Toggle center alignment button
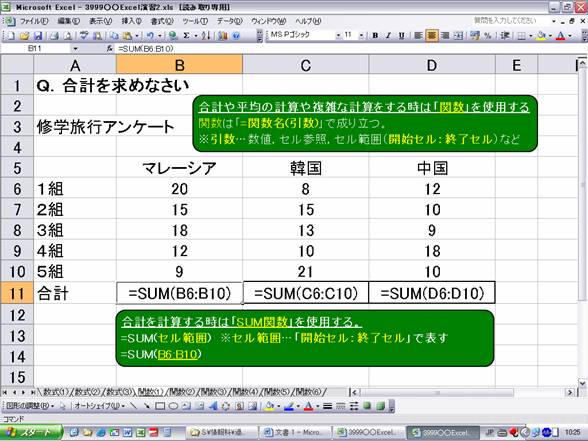The width and height of the screenshot is (588, 441). [x=432, y=36]
